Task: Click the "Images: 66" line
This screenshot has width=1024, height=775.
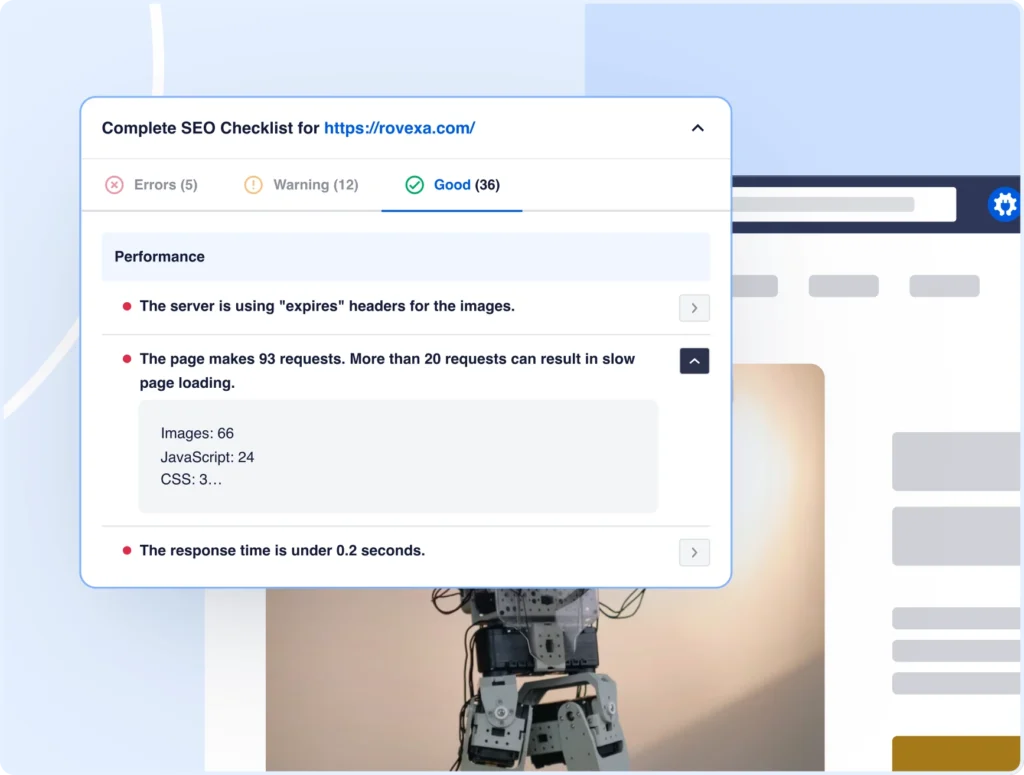Action: click(x=197, y=434)
